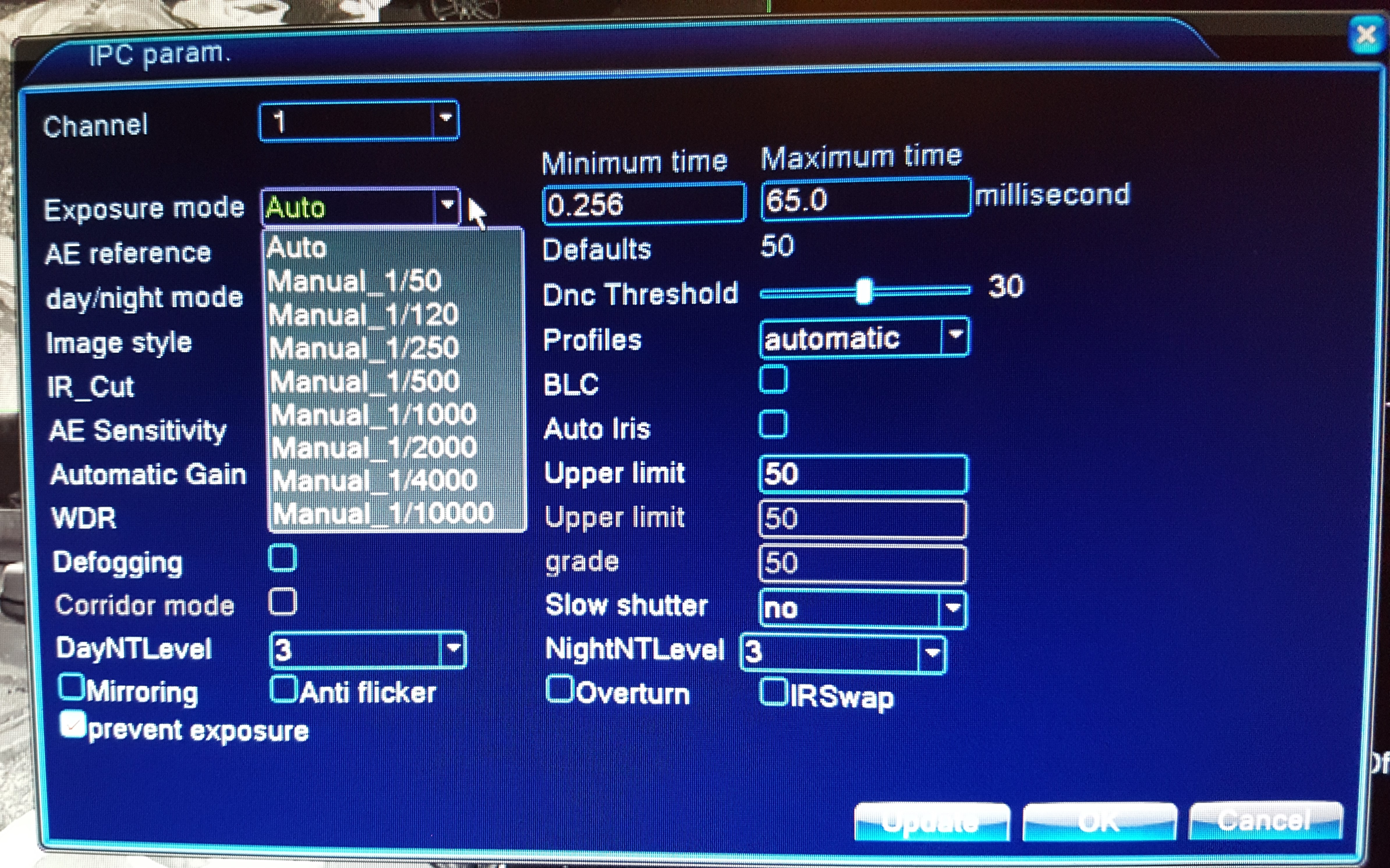The image size is (1390, 868).
Task: Collapse the Exposure mode dropdown arrow
Action: coord(447,205)
